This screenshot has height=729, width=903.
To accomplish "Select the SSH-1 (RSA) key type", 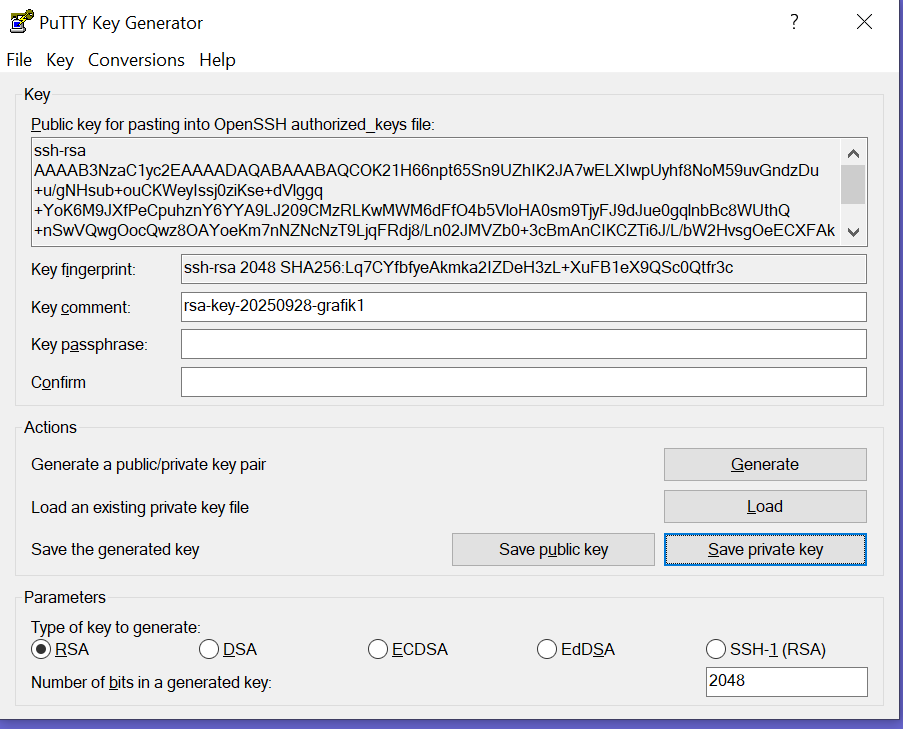I will pyautogui.click(x=716, y=650).
